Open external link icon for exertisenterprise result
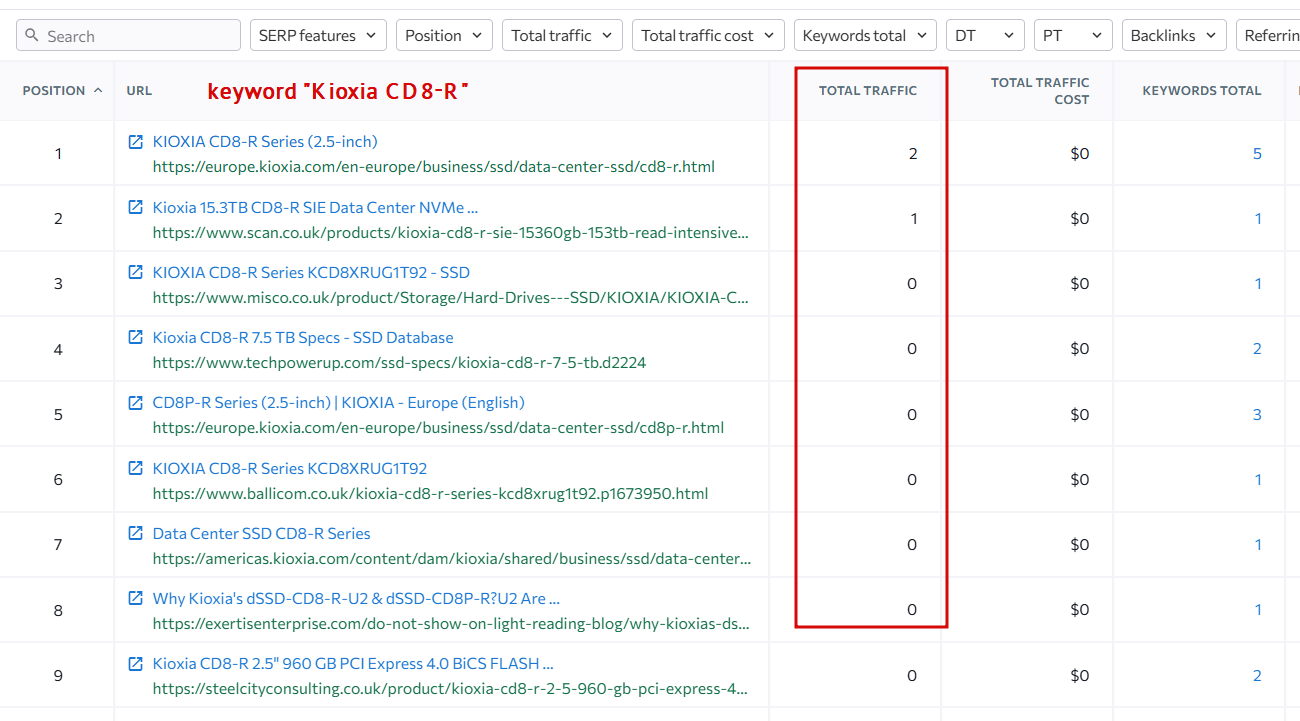1300x721 pixels. pyautogui.click(x=136, y=598)
